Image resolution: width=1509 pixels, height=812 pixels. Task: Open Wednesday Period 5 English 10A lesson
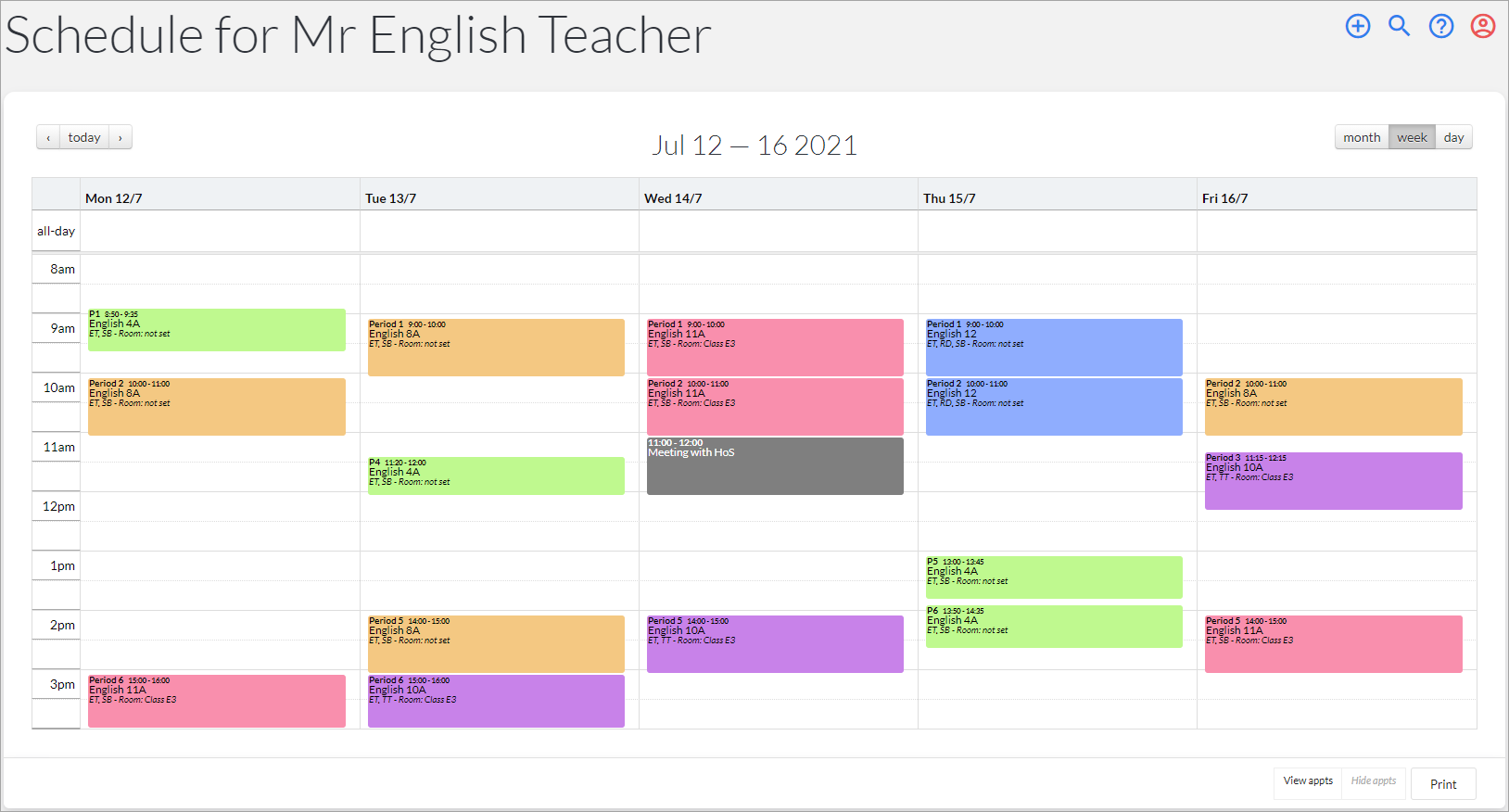775,644
